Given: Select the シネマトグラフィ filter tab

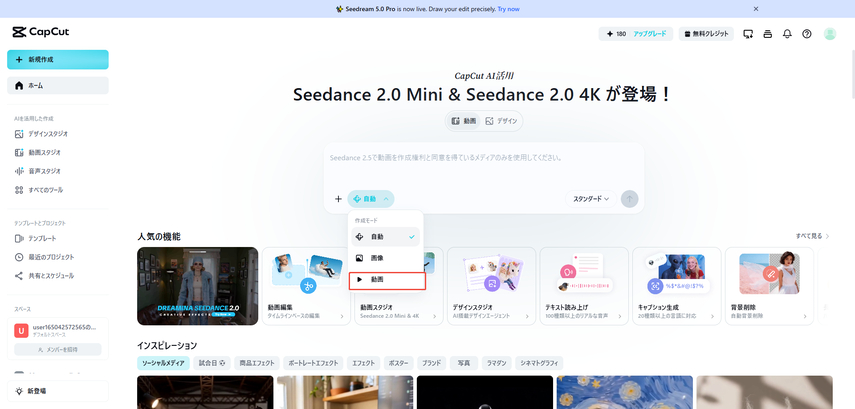Looking at the screenshot, I should [x=539, y=363].
